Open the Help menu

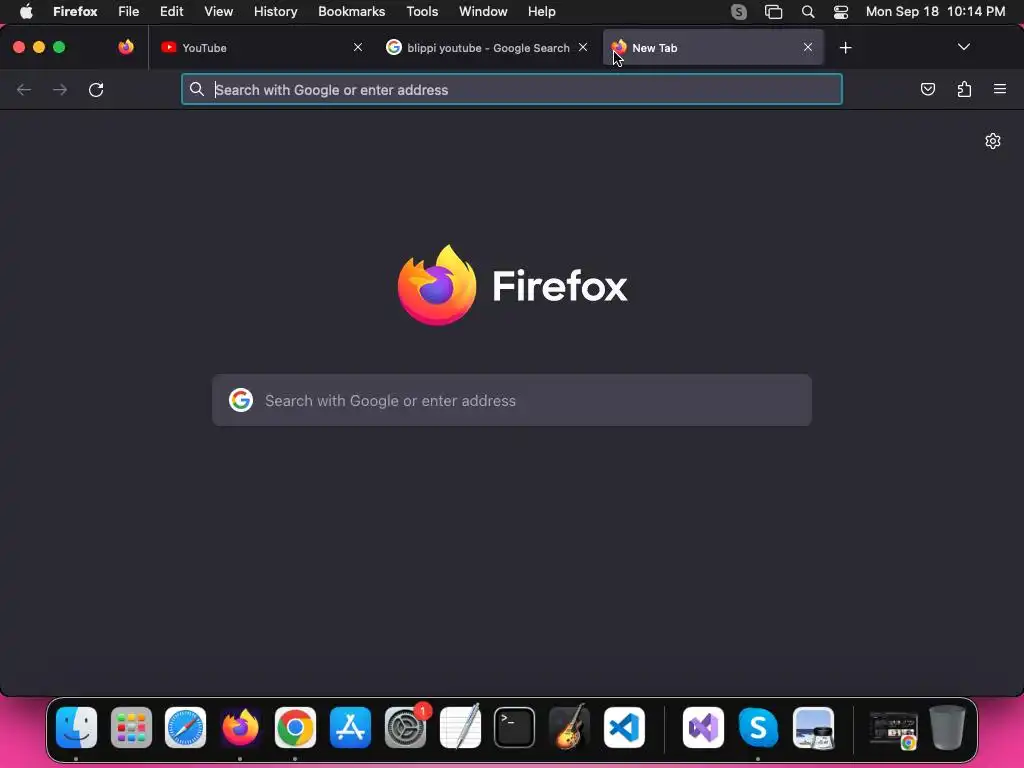tap(542, 12)
